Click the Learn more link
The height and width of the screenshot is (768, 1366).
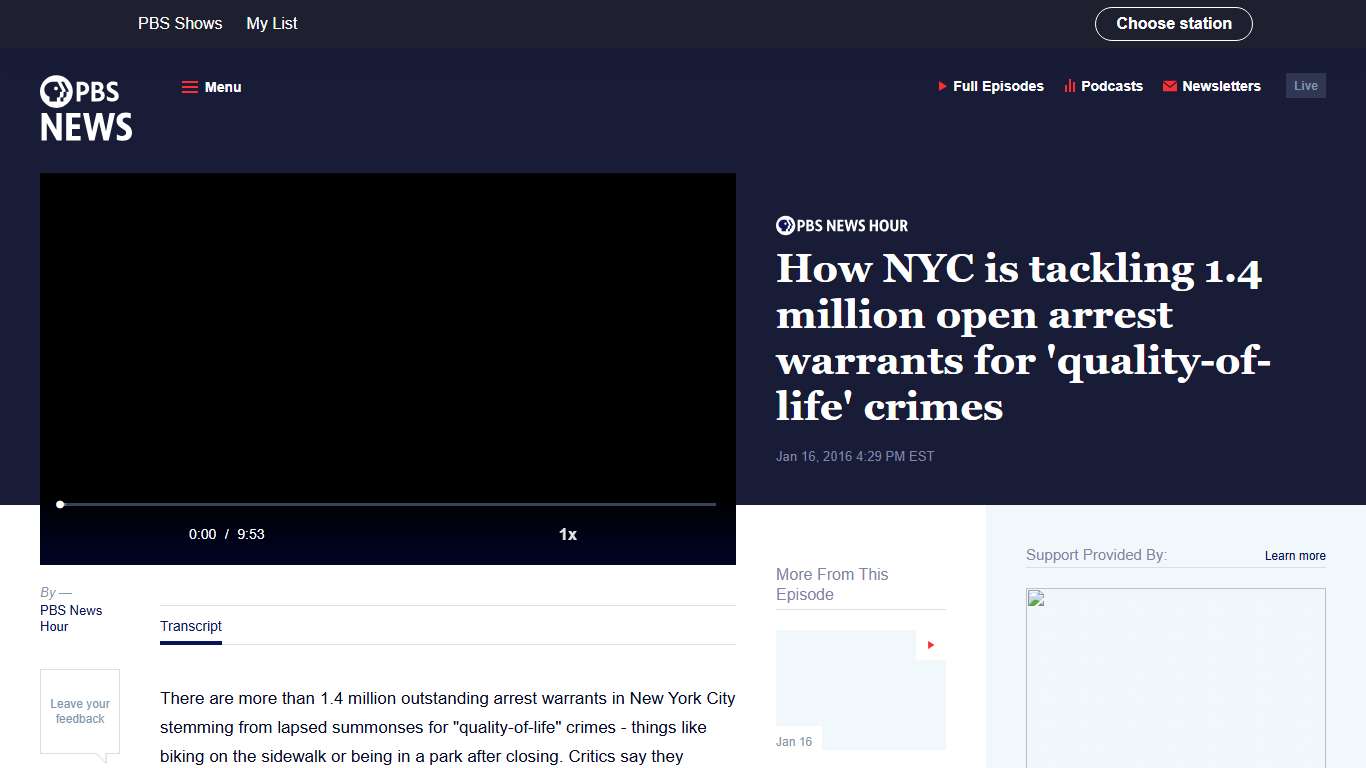[x=1295, y=556]
